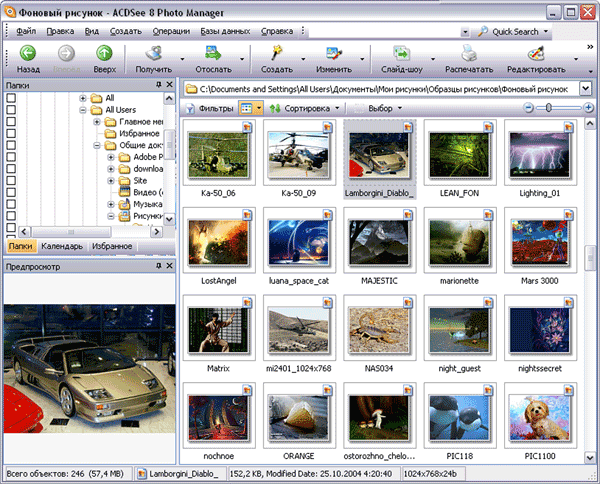
Task: Tick the checkbox beside Музыка row
Action: pos(11,204)
